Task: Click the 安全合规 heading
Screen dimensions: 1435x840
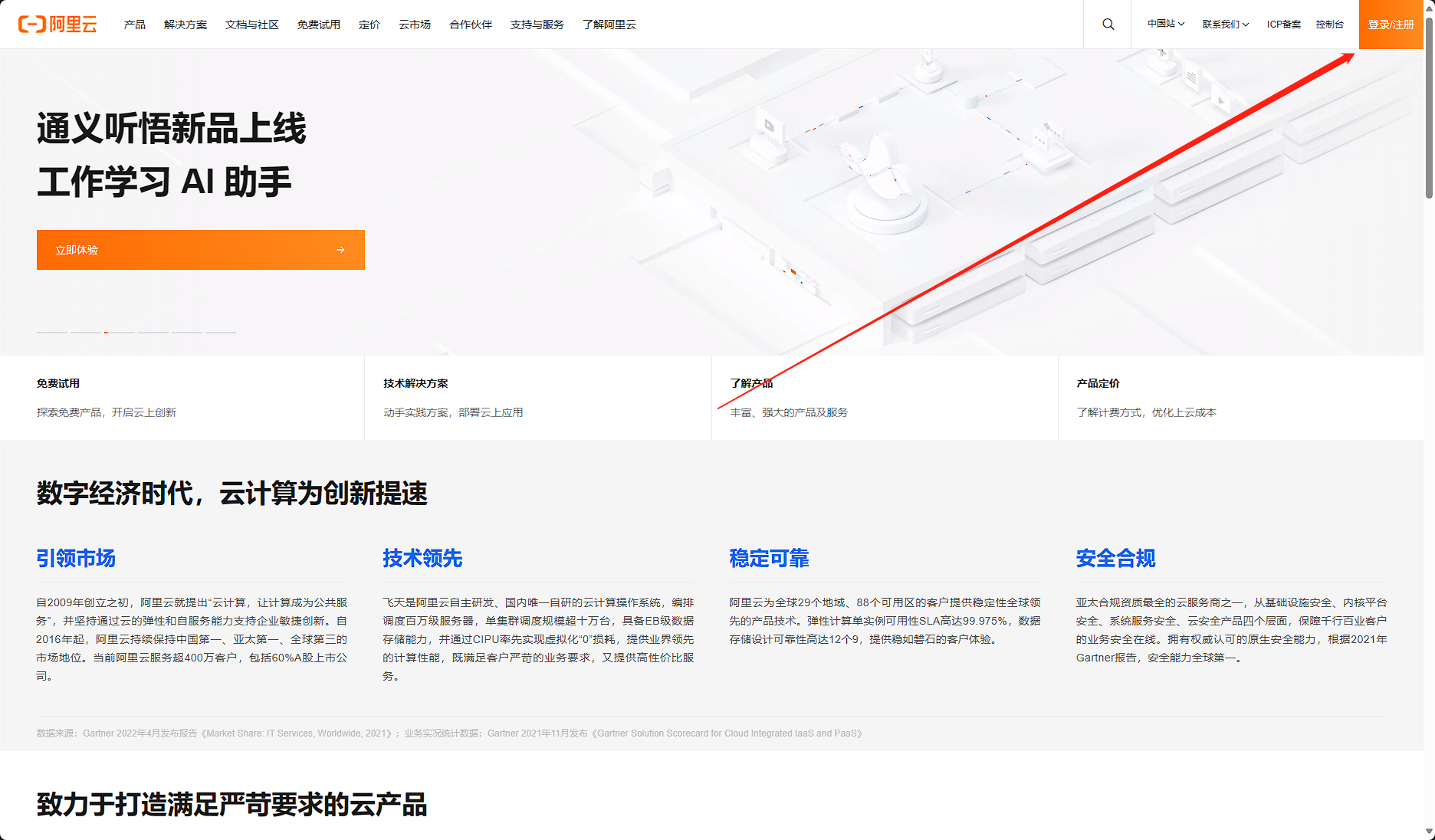Action: point(1115,558)
